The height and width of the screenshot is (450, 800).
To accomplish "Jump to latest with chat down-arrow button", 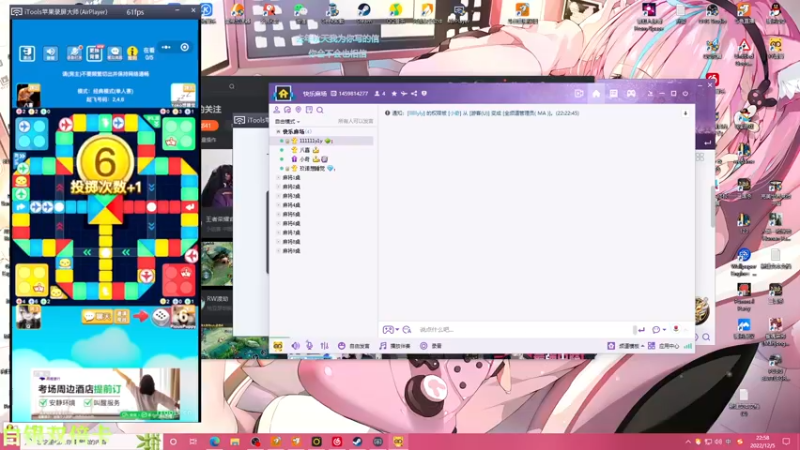I will [x=685, y=113].
